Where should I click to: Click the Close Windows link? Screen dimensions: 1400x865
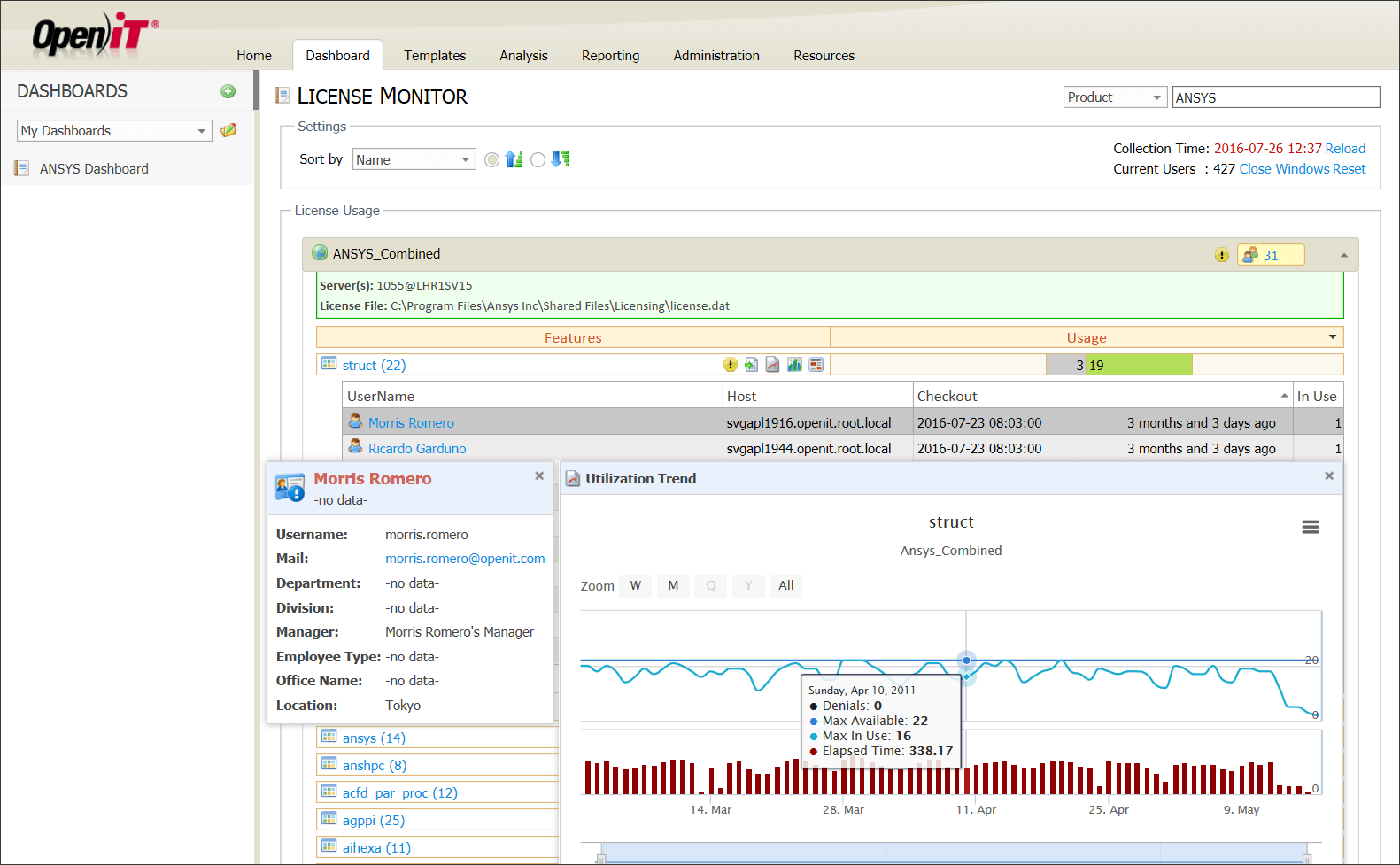point(1284,169)
